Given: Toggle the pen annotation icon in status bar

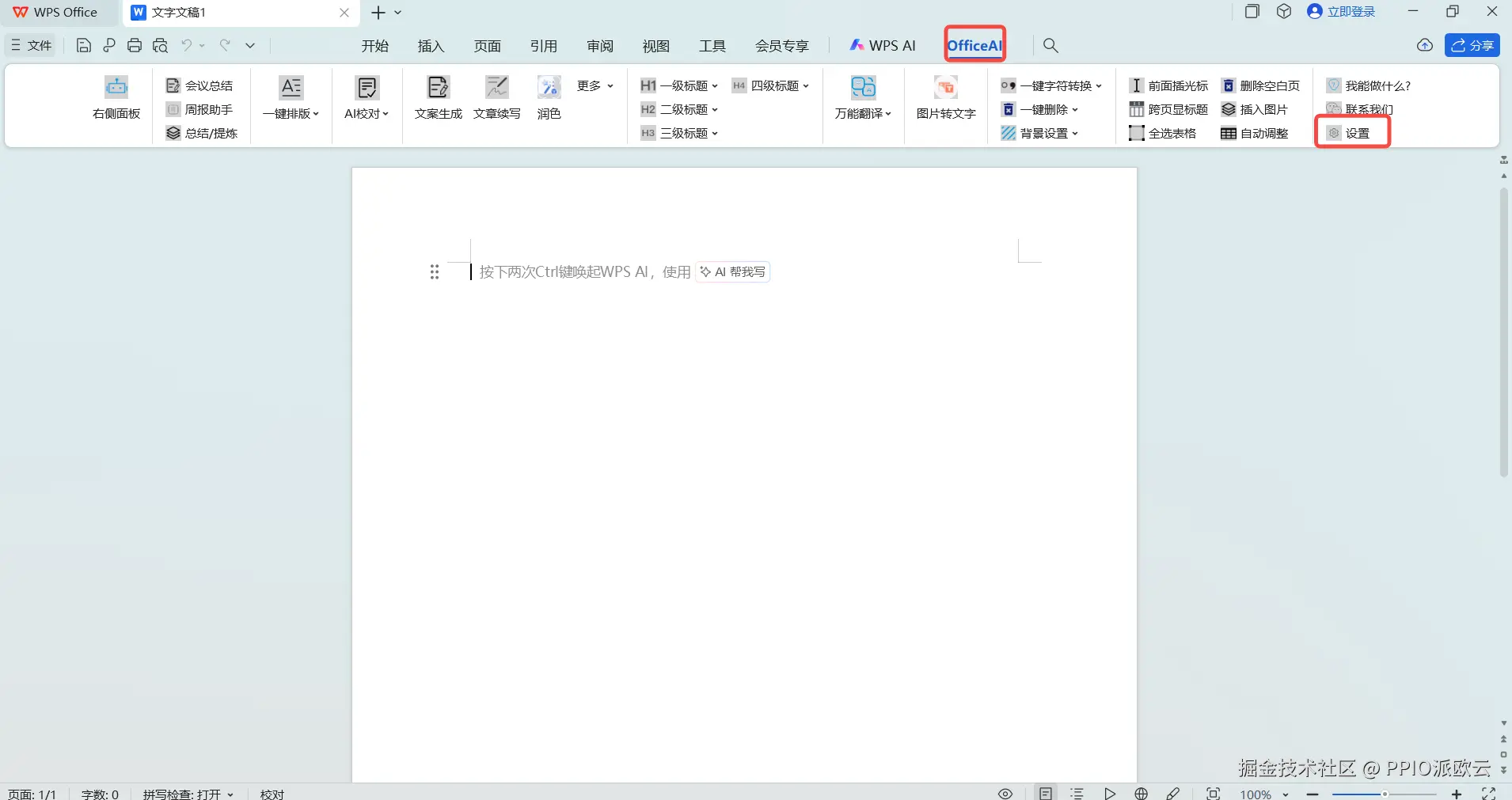Looking at the screenshot, I should (x=1173, y=793).
